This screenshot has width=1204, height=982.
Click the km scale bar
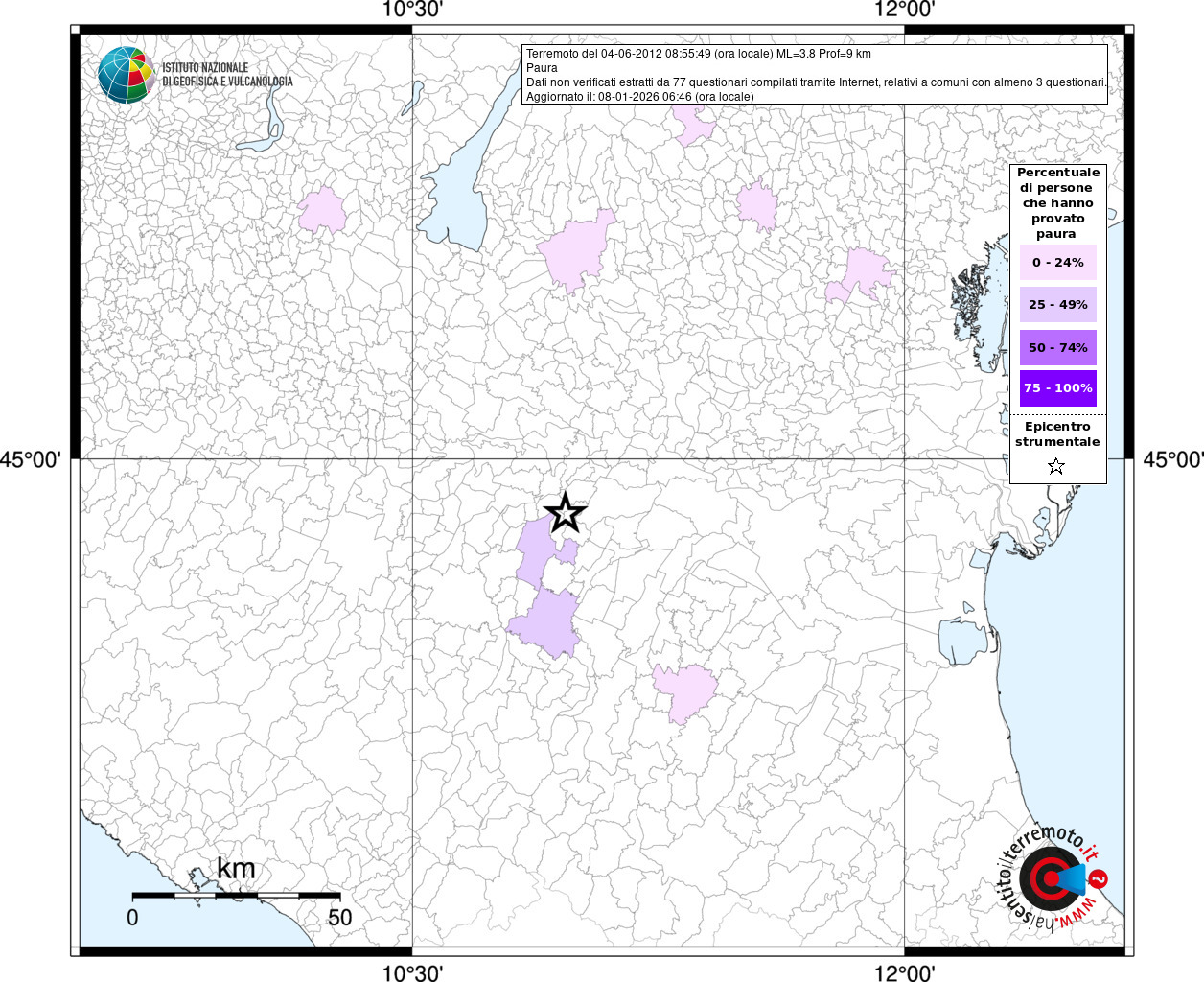236,896
